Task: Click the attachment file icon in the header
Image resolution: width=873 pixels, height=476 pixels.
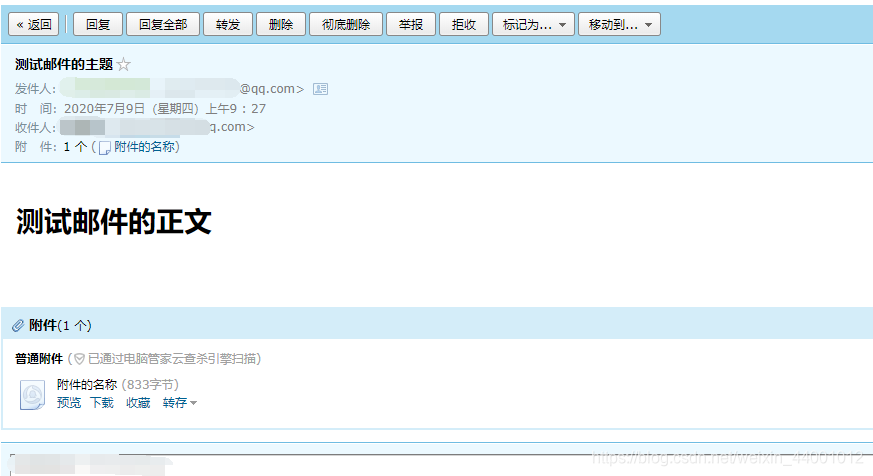Action: [x=104, y=148]
